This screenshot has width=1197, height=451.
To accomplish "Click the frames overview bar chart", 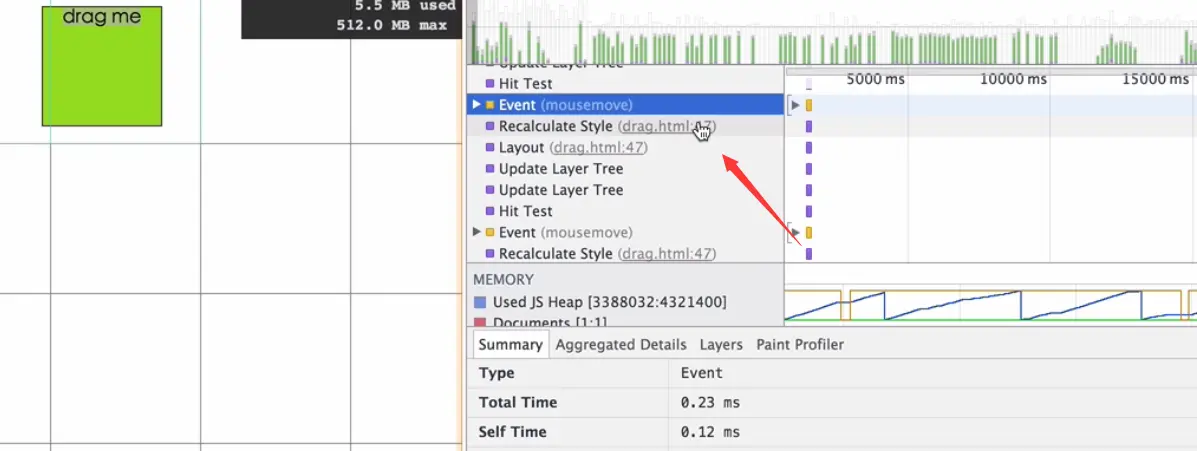I will point(832,32).
